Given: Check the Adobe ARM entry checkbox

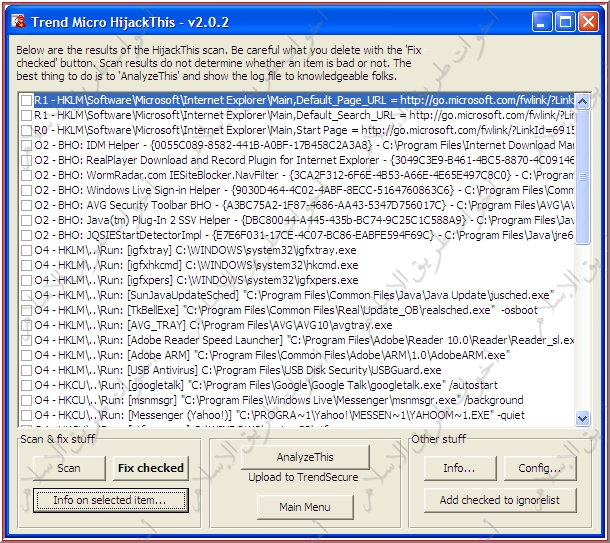Looking at the screenshot, I should tap(26, 355).
